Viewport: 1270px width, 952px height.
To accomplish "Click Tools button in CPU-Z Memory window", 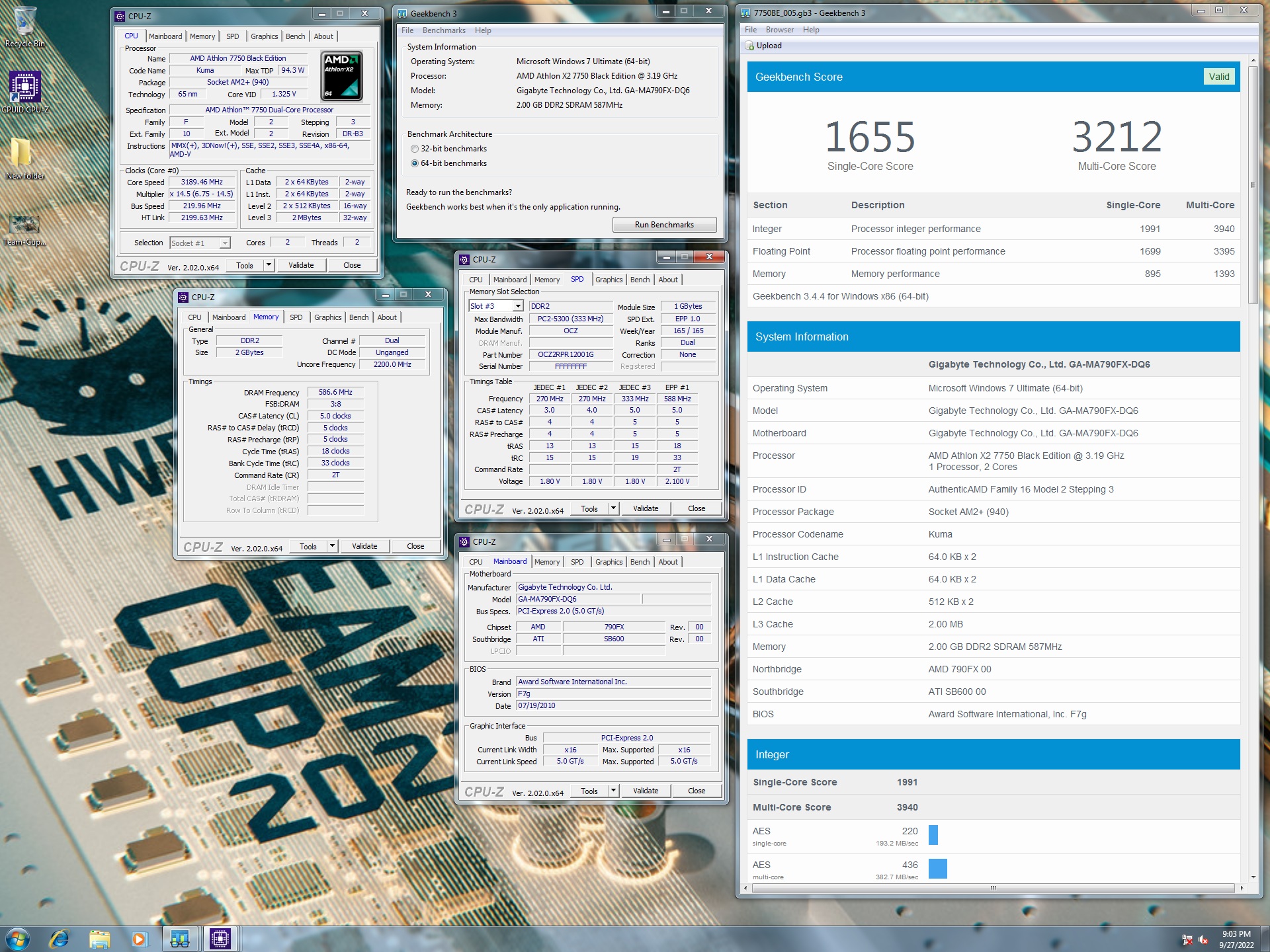I will (x=308, y=546).
